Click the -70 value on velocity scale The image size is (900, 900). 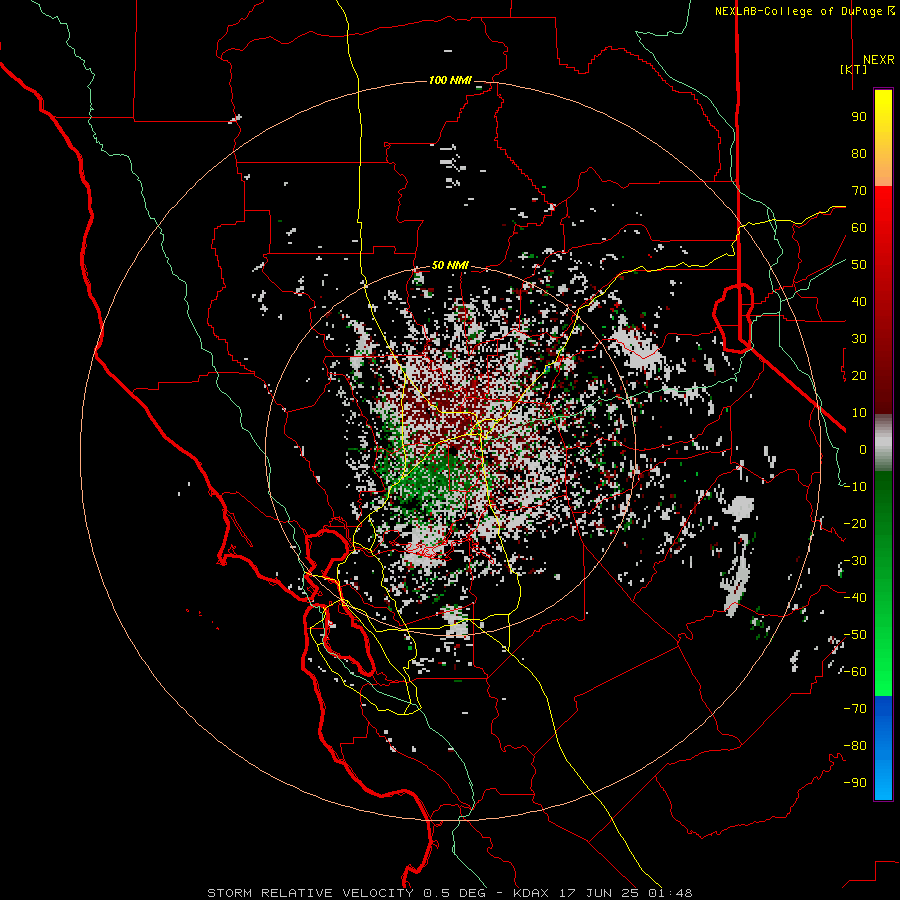[x=855, y=709]
